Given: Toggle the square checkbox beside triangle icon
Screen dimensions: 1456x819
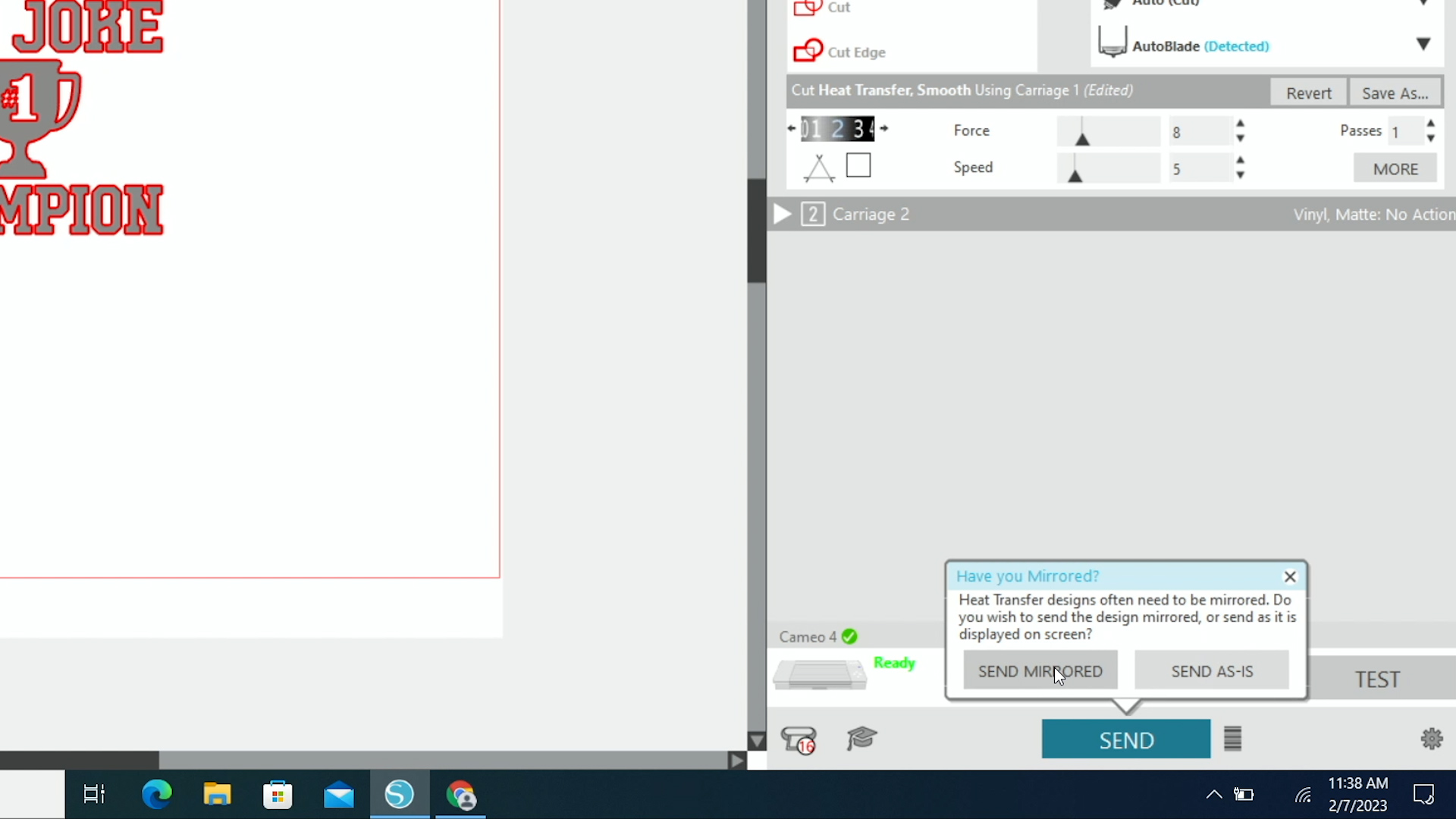Looking at the screenshot, I should point(858,165).
